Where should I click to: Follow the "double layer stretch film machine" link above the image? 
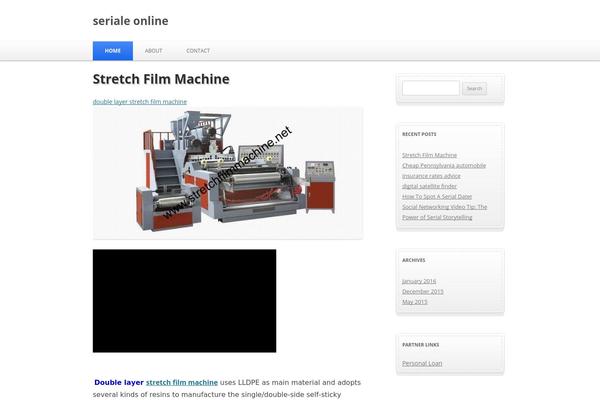[140, 102]
